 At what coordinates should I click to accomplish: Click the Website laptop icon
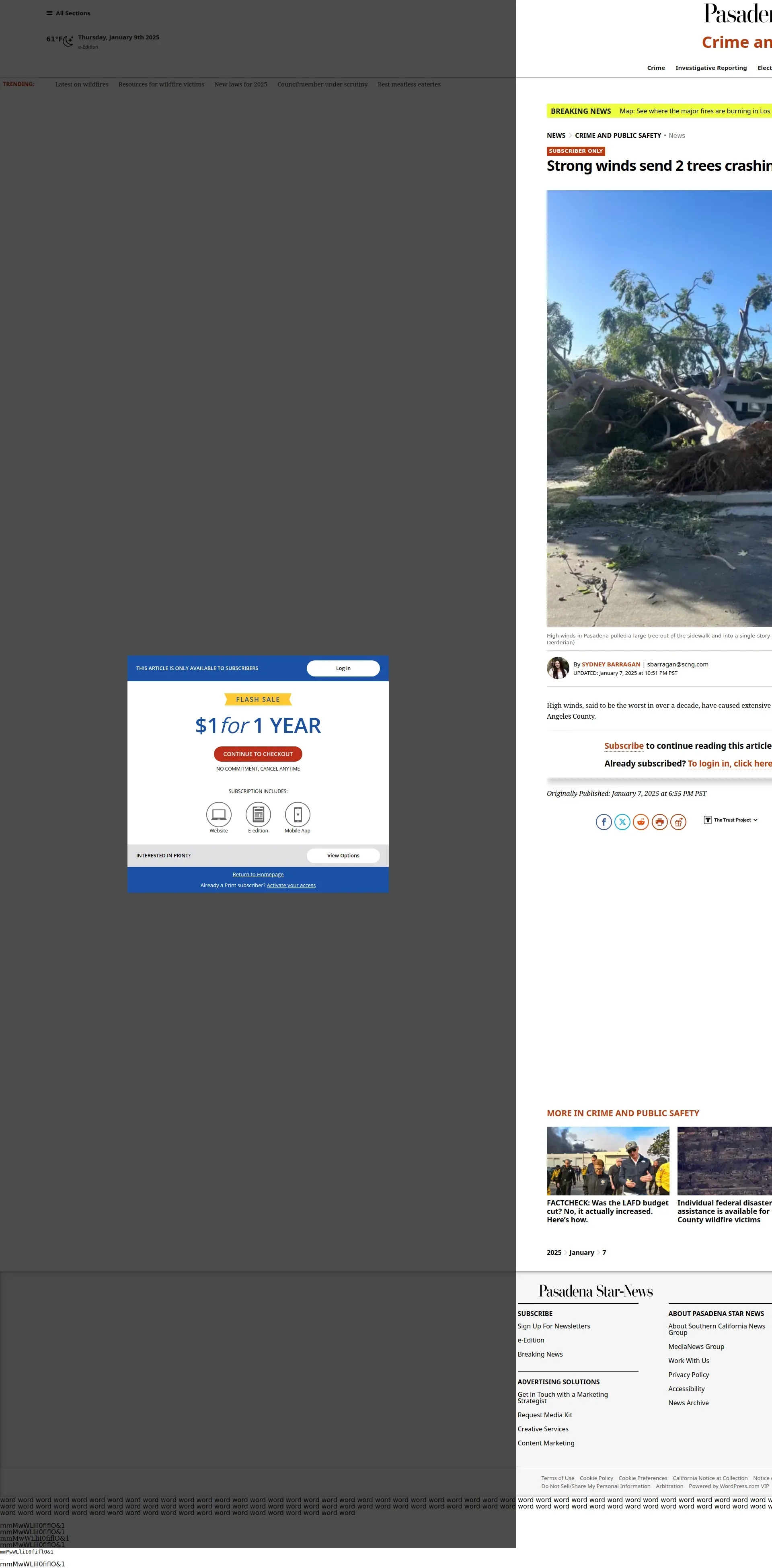219,814
